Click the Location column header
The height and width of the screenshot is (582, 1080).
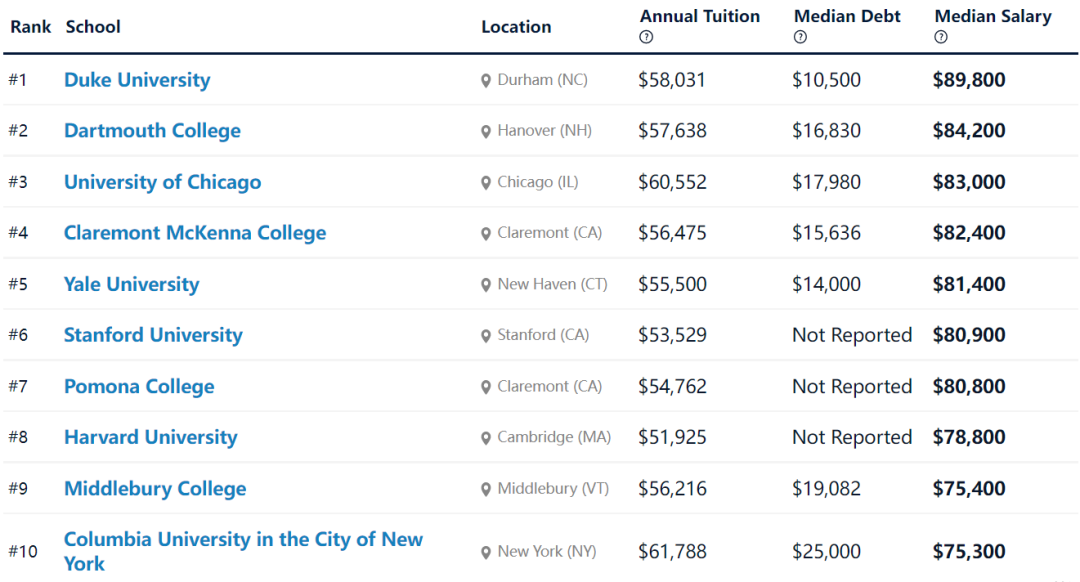point(516,27)
